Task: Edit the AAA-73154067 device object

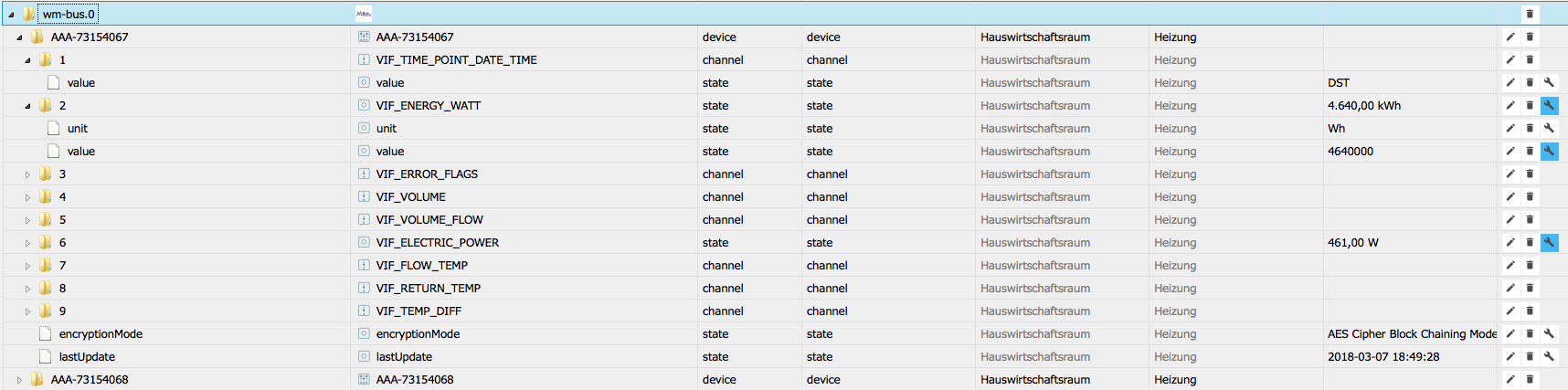Action: pyautogui.click(x=1510, y=37)
